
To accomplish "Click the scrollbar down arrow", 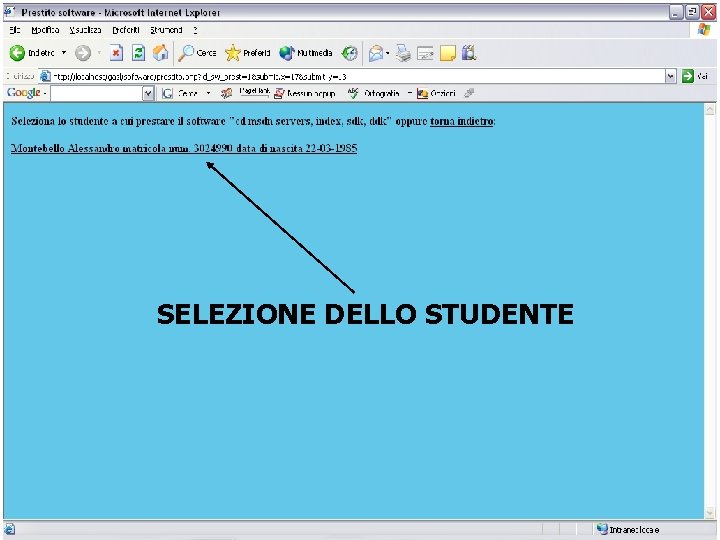I will pos(709,513).
